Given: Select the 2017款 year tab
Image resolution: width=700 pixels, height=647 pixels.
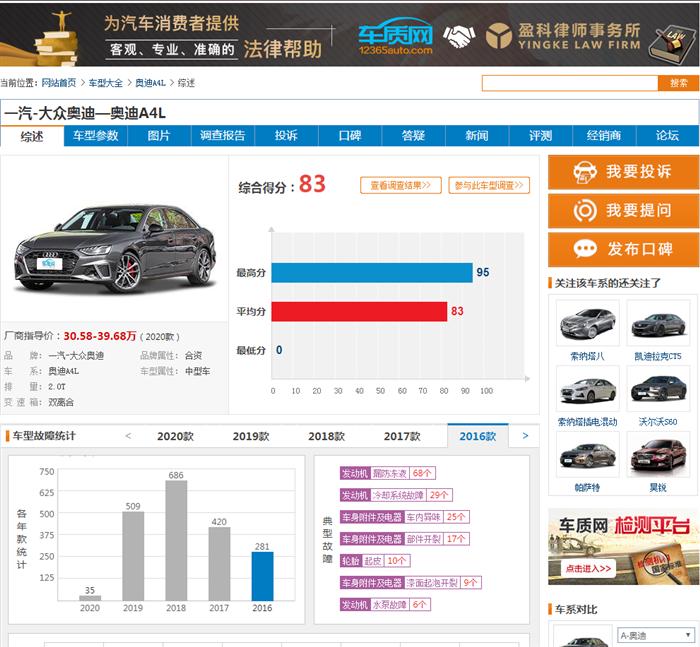Looking at the screenshot, I should 402,436.
